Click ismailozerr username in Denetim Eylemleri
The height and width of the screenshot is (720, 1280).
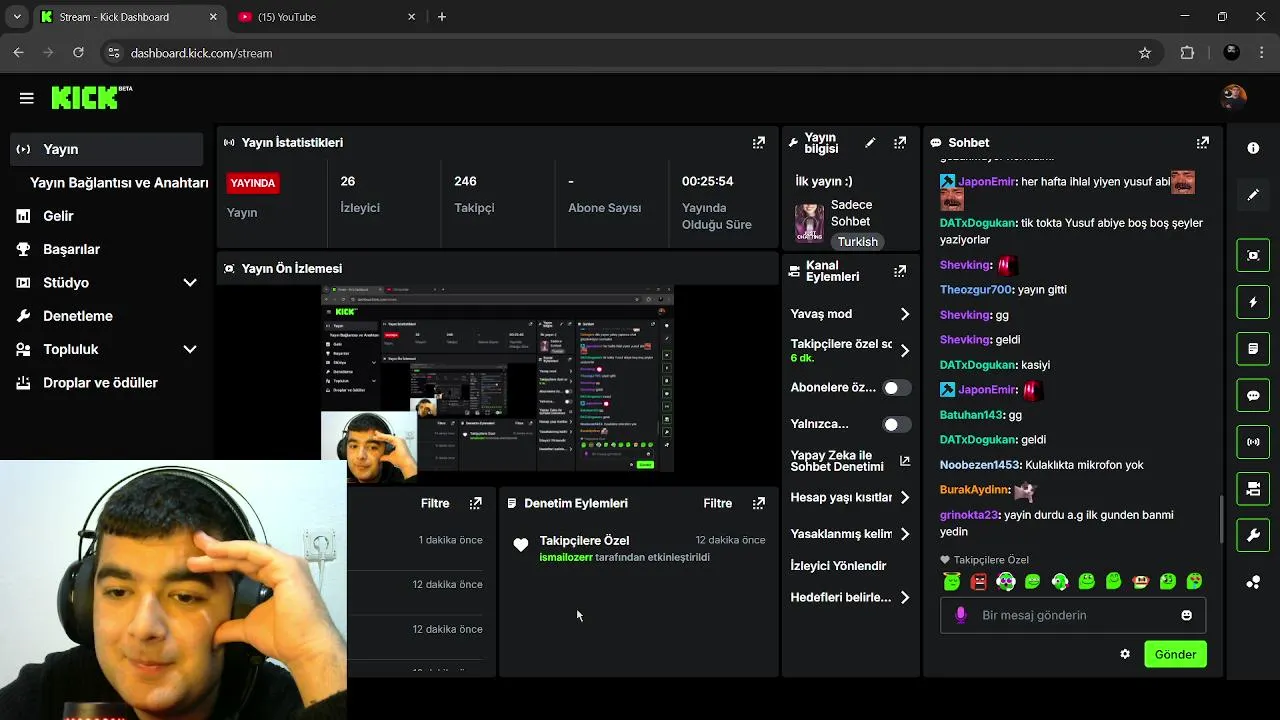coord(566,557)
